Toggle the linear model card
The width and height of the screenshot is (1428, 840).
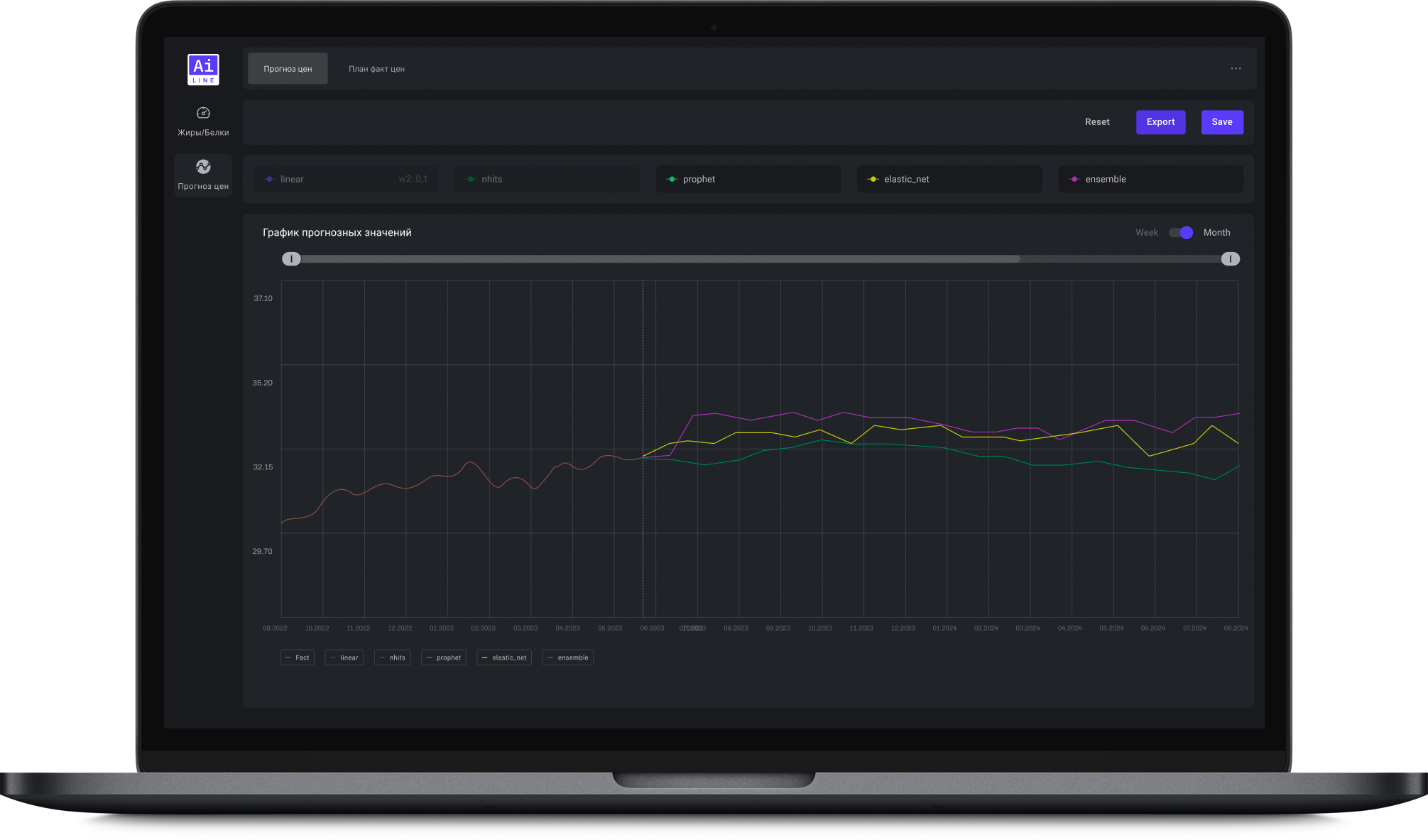click(x=346, y=180)
